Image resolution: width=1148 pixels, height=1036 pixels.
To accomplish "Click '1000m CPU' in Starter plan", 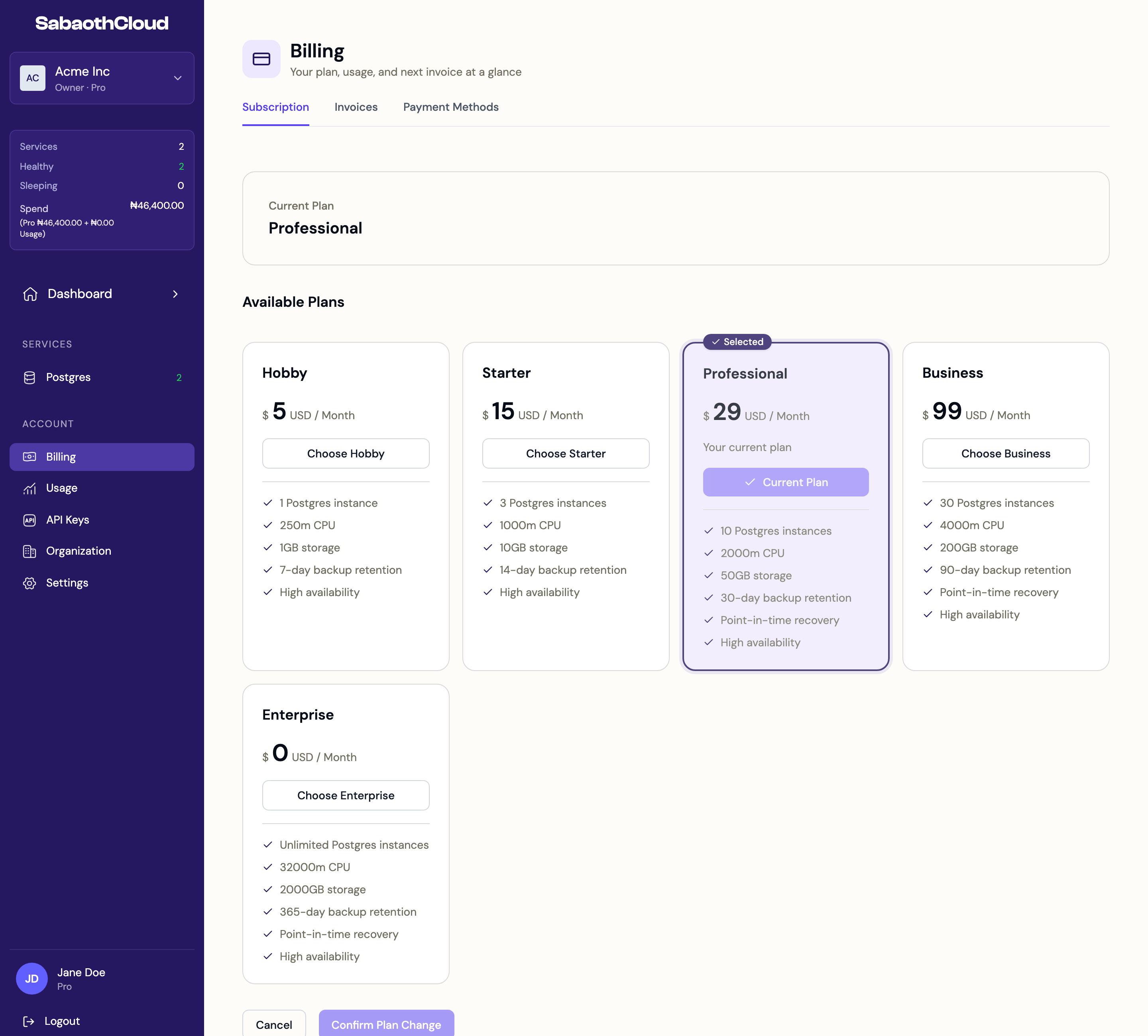I will click(x=530, y=525).
